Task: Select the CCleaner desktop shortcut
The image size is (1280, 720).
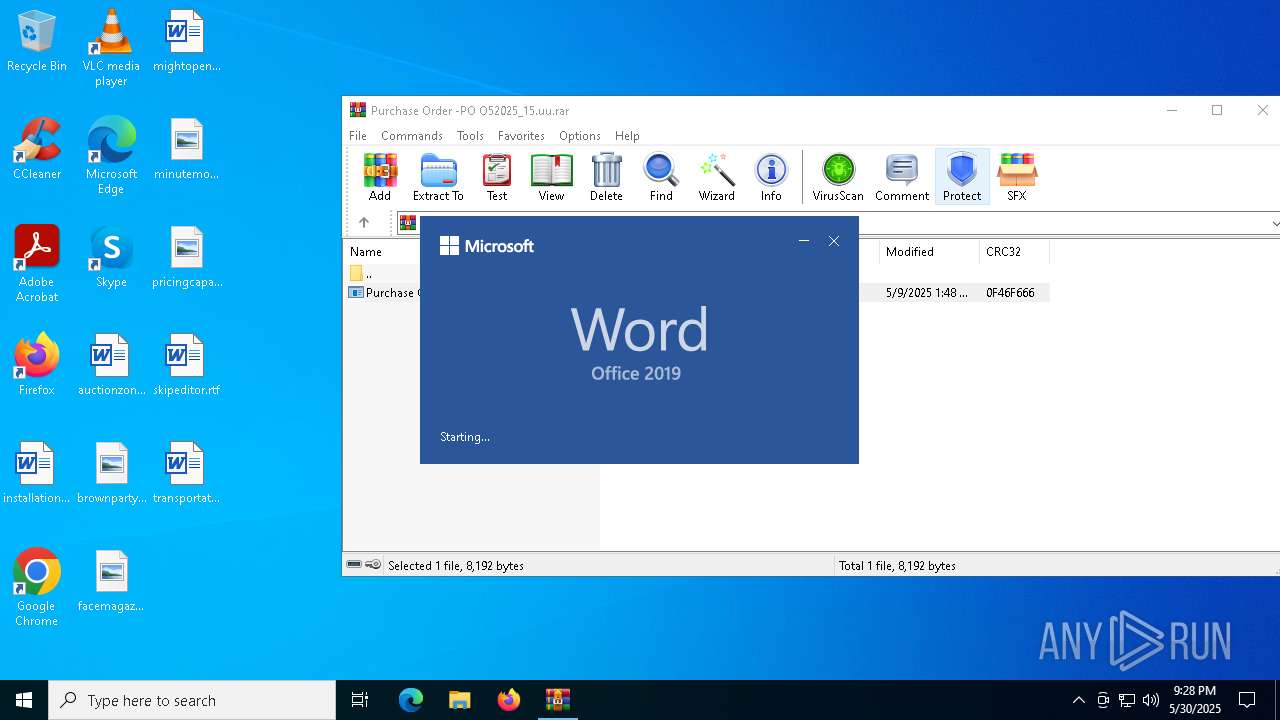Action: tap(37, 150)
